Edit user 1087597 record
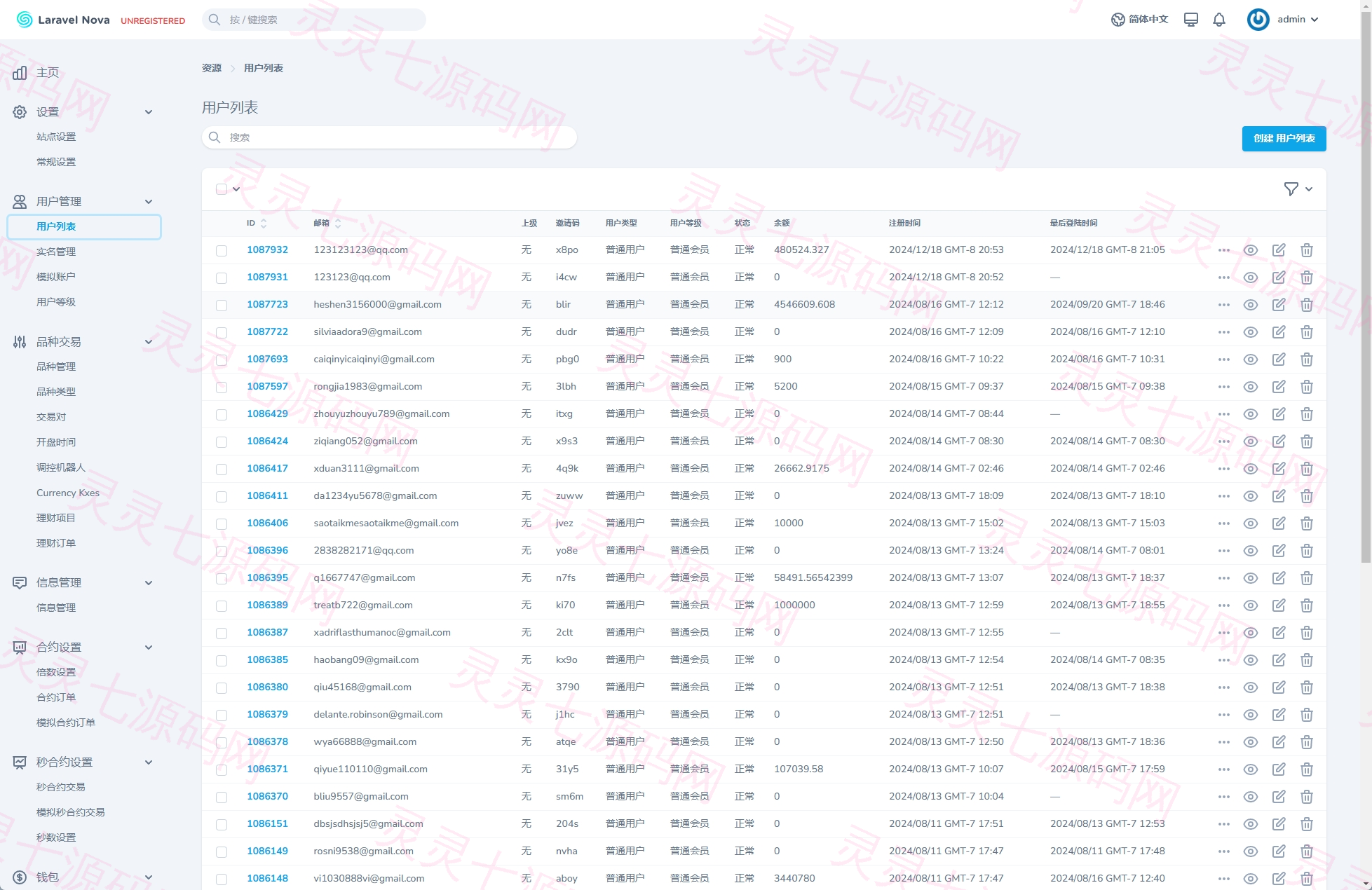Viewport: 1372px width, 890px height. (x=1279, y=387)
